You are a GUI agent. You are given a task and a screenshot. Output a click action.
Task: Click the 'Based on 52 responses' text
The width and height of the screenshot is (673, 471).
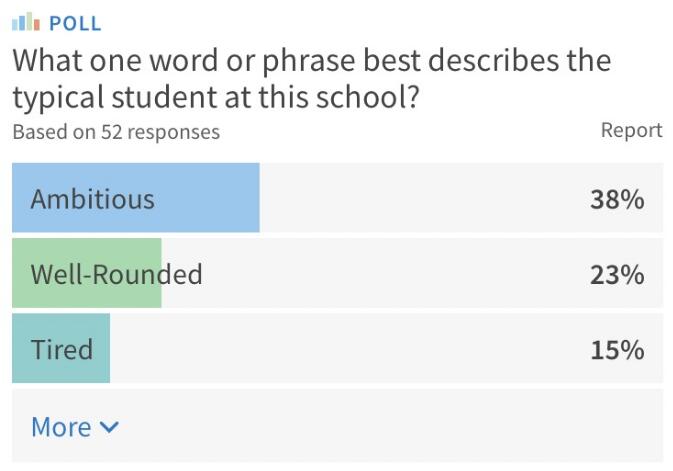pos(116,131)
